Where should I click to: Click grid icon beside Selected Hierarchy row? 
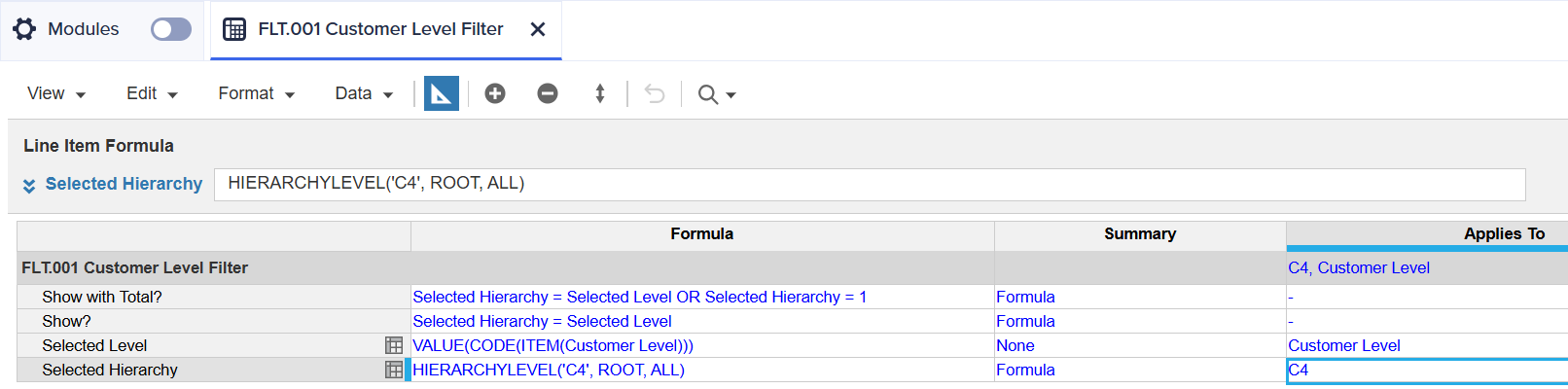pos(394,370)
